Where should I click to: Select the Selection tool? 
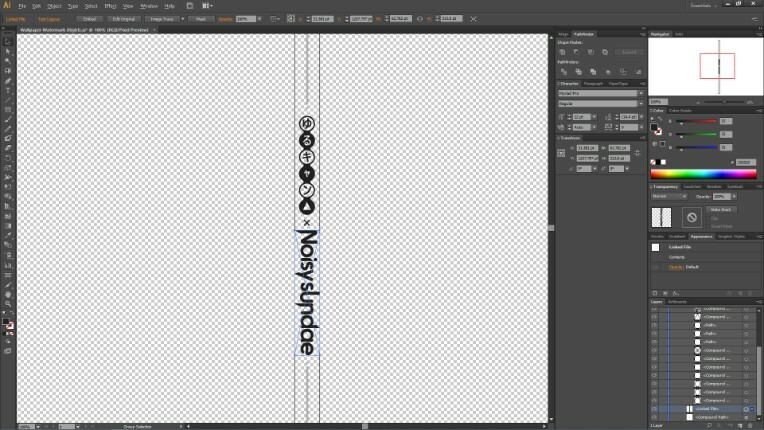pyautogui.click(x=7, y=42)
